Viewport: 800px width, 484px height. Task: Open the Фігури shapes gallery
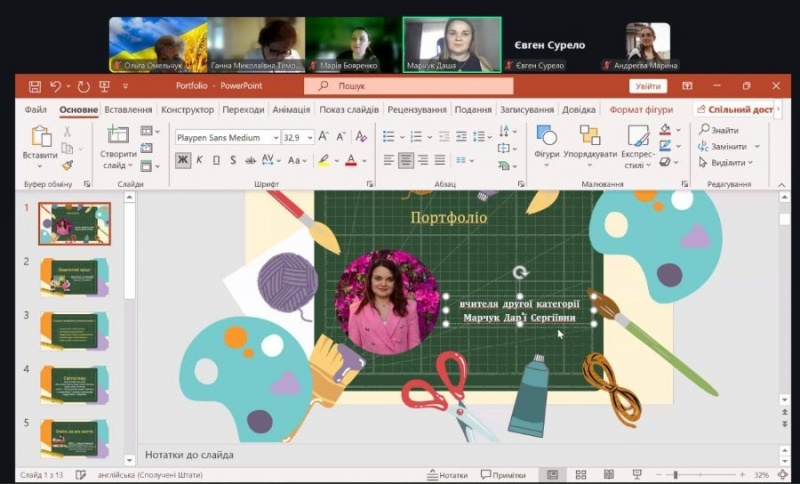[x=546, y=138]
